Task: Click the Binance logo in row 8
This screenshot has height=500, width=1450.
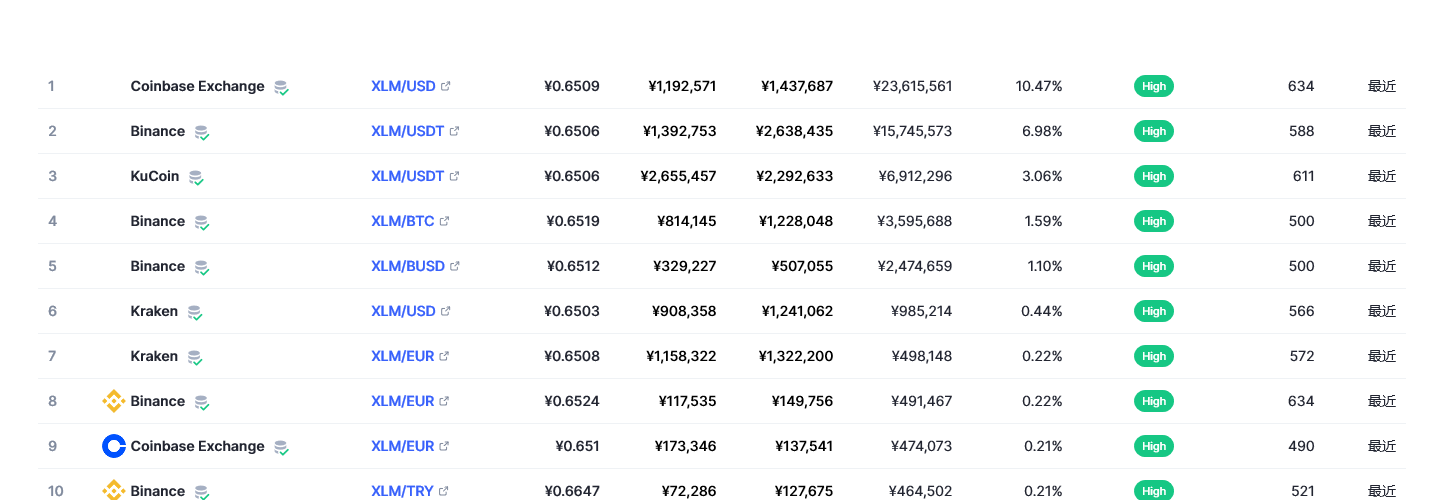Action: click(x=114, y=401)
